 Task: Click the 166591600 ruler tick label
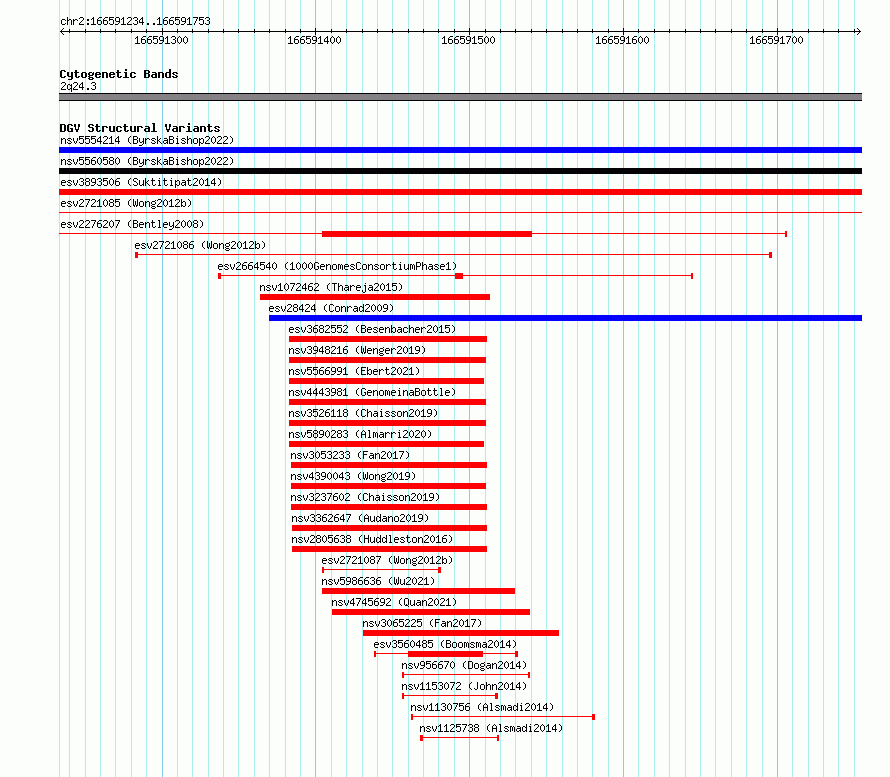click(622, 40)
